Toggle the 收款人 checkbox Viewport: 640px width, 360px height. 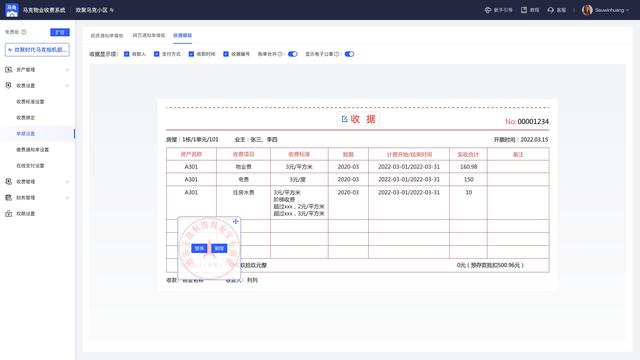[127, 54]
